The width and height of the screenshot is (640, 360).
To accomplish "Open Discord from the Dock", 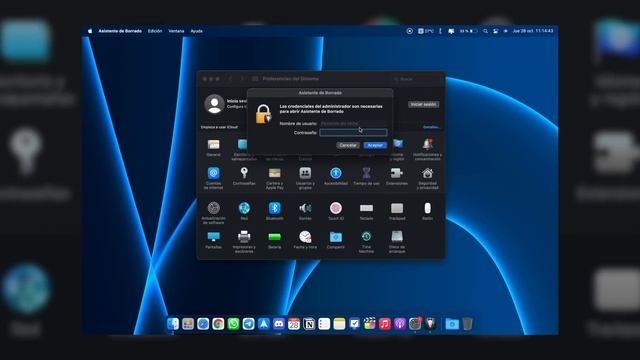I will coord(279,324).
